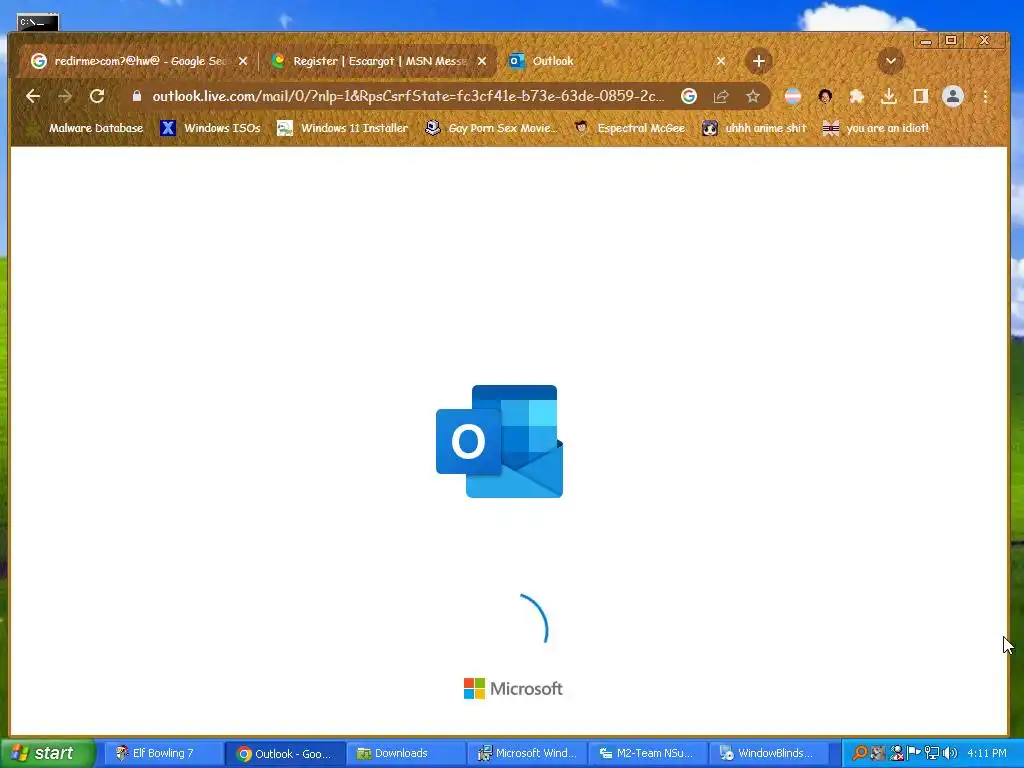
Task: Open the Downloads taskbar window
Action: pyautogui.click(x=405, y=754)
